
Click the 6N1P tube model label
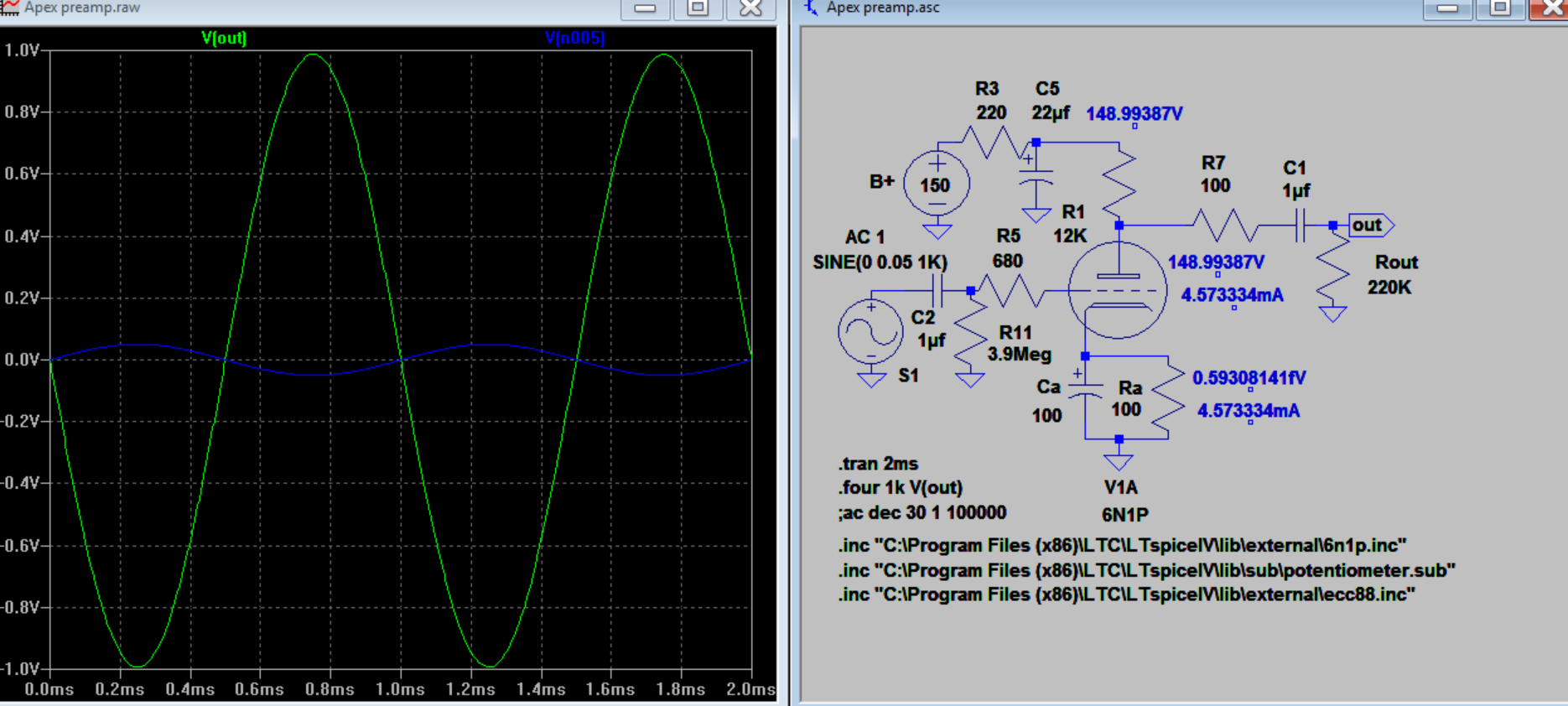1125,515
